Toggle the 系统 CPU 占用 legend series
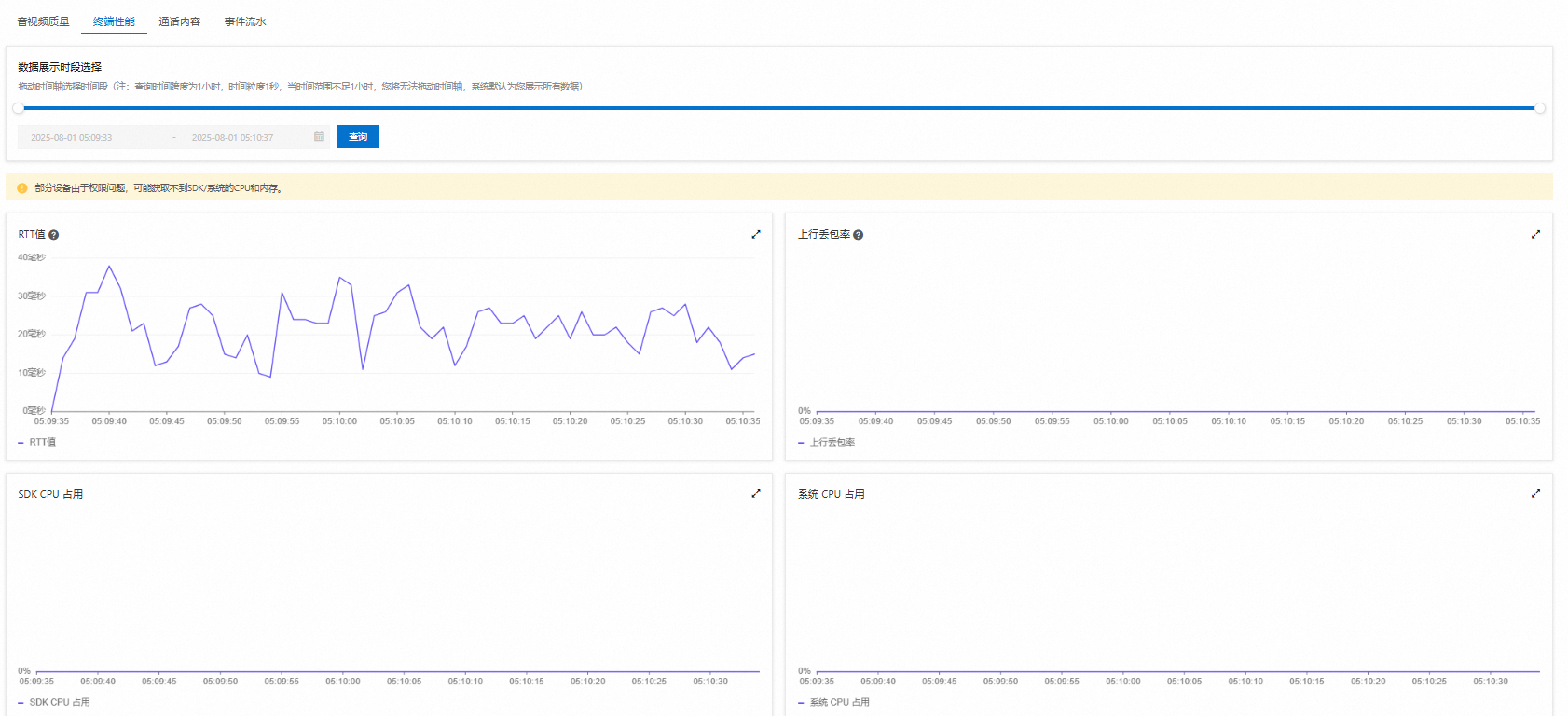This screenshot has height=716, width=1568. tap(834, 702)
